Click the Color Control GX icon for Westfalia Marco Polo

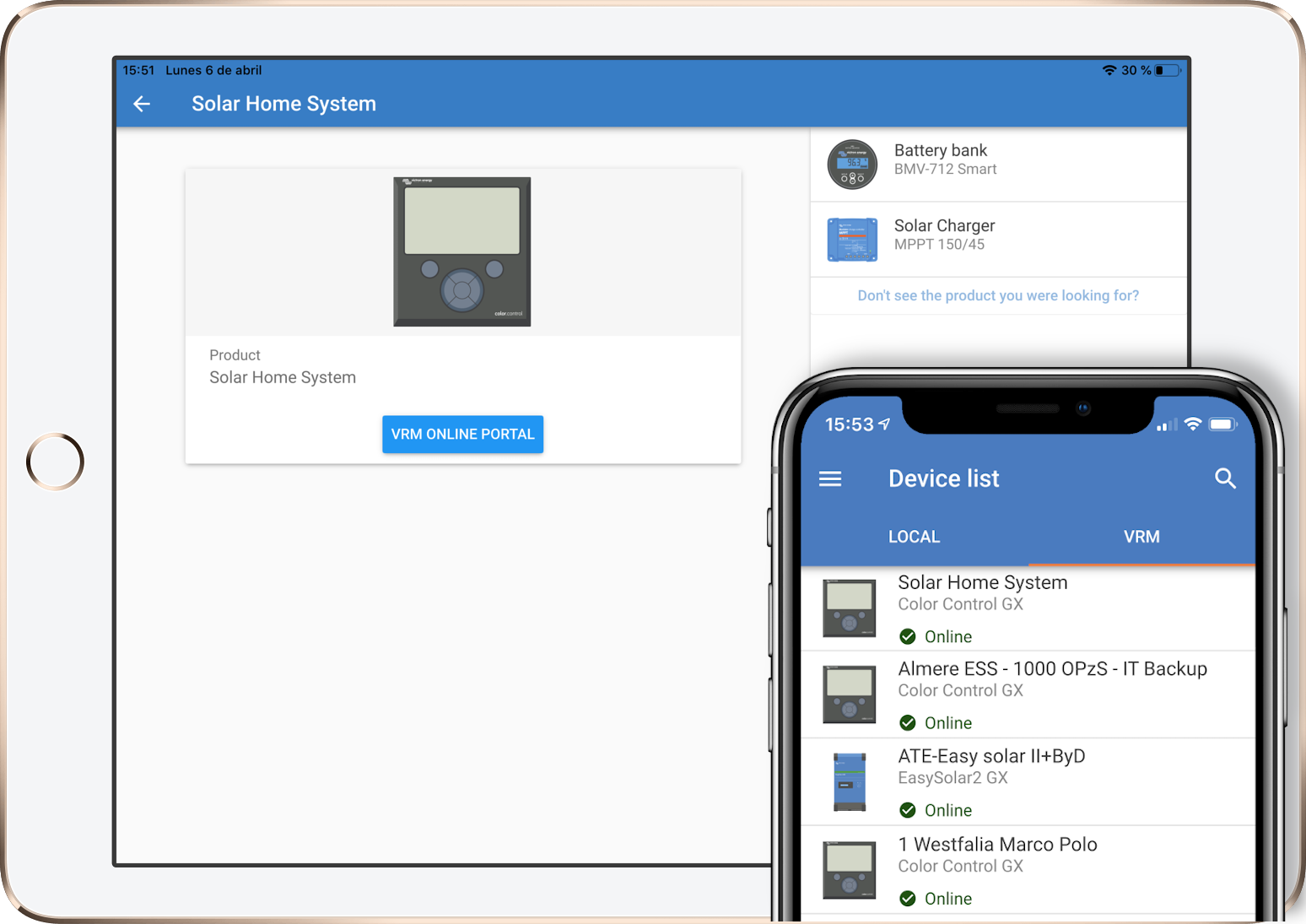click(x=849, y=869)
